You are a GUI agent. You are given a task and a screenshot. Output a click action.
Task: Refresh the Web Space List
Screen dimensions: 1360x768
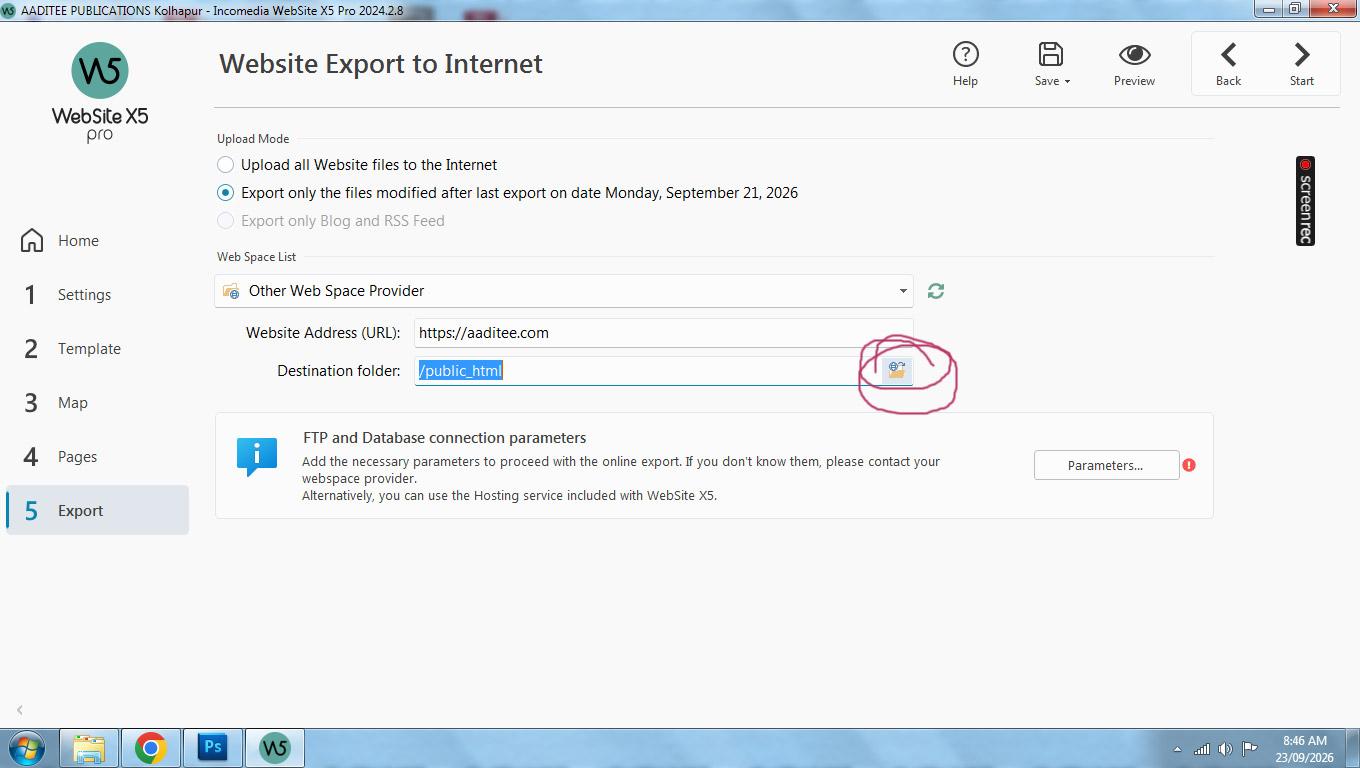(x=936, y=291)
